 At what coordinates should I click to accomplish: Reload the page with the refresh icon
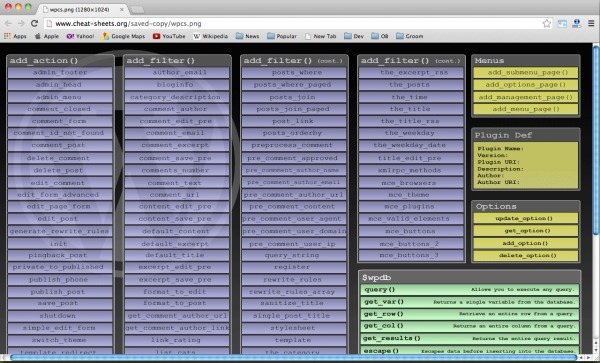pos(34,23)
